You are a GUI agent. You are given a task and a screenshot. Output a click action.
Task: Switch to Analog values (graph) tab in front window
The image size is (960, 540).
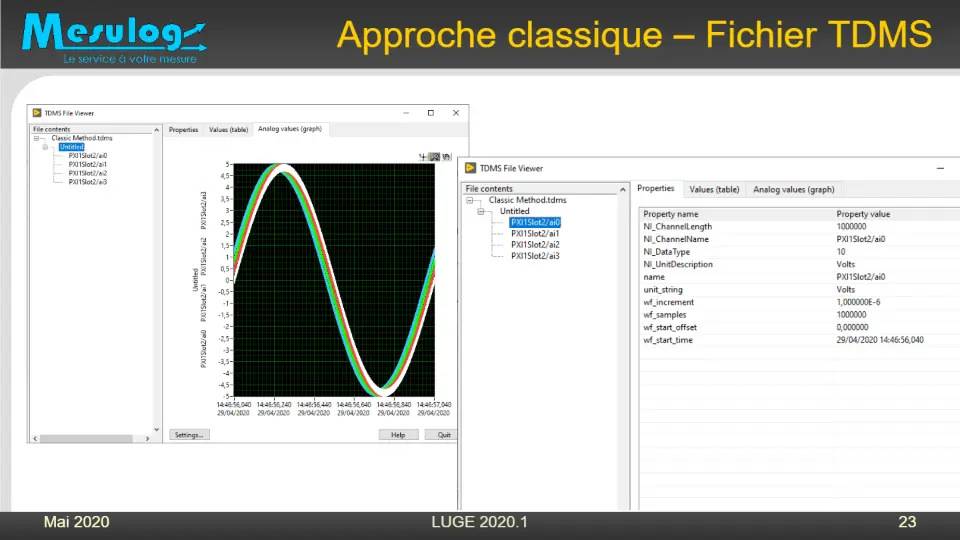tap(793, 190)
